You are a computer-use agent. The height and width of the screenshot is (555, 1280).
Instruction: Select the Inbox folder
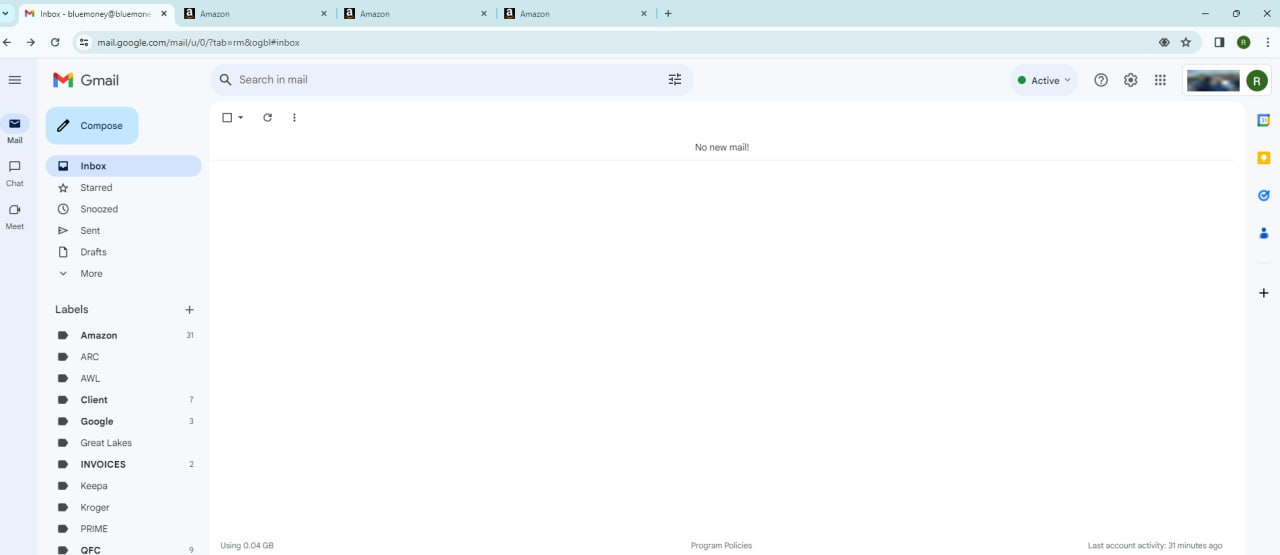[x=123, y=166]
